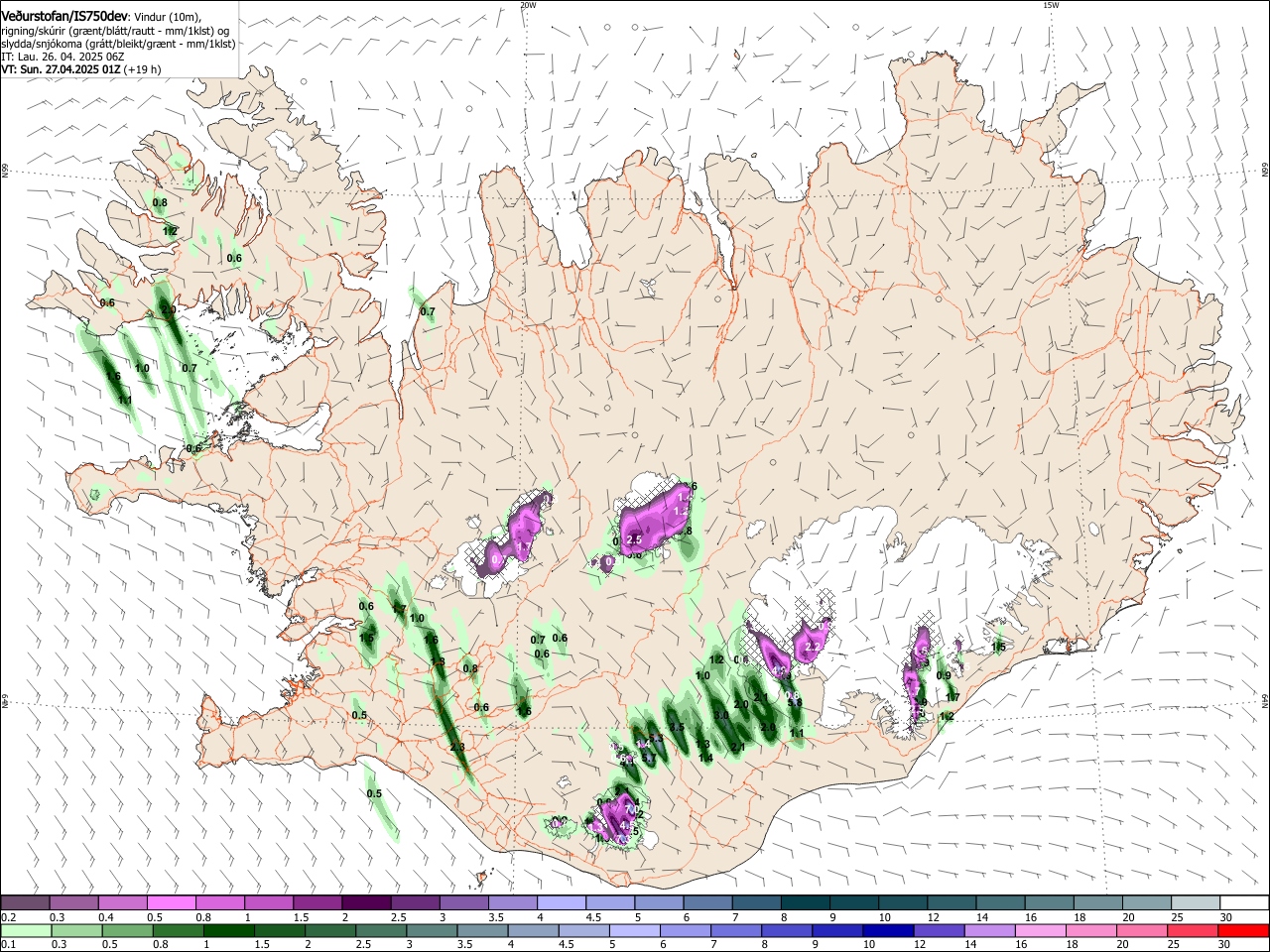Click the 20W longitude label

528,5
